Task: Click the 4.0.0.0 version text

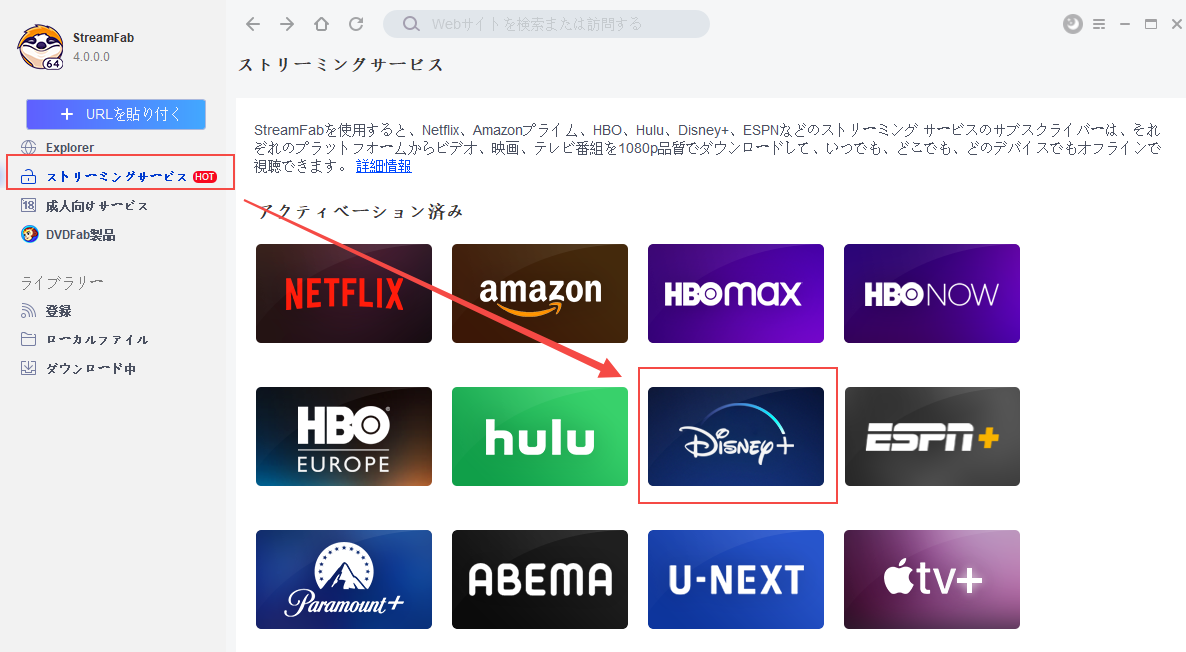Action: coord(92,57)
